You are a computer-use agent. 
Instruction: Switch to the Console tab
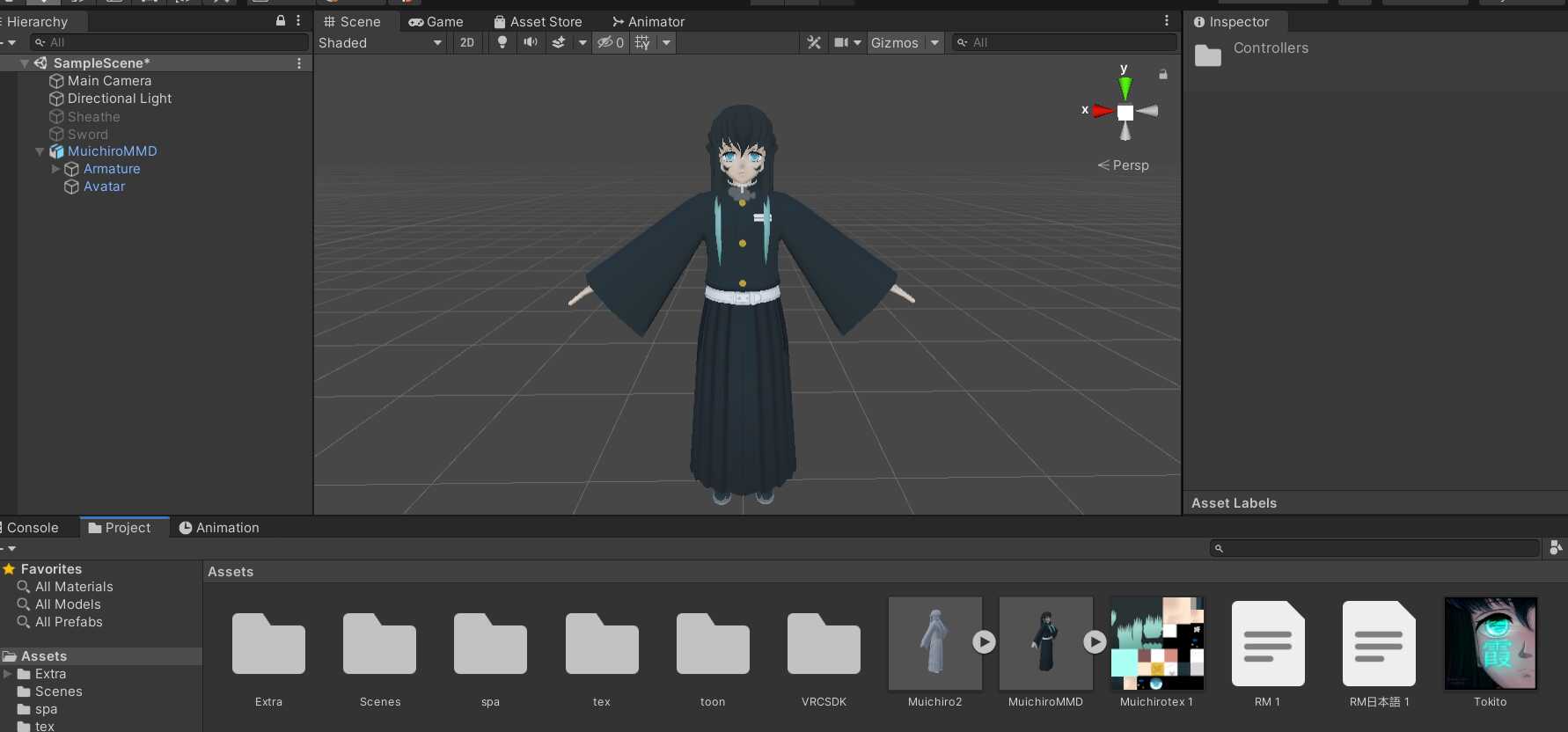pos(32,528)
